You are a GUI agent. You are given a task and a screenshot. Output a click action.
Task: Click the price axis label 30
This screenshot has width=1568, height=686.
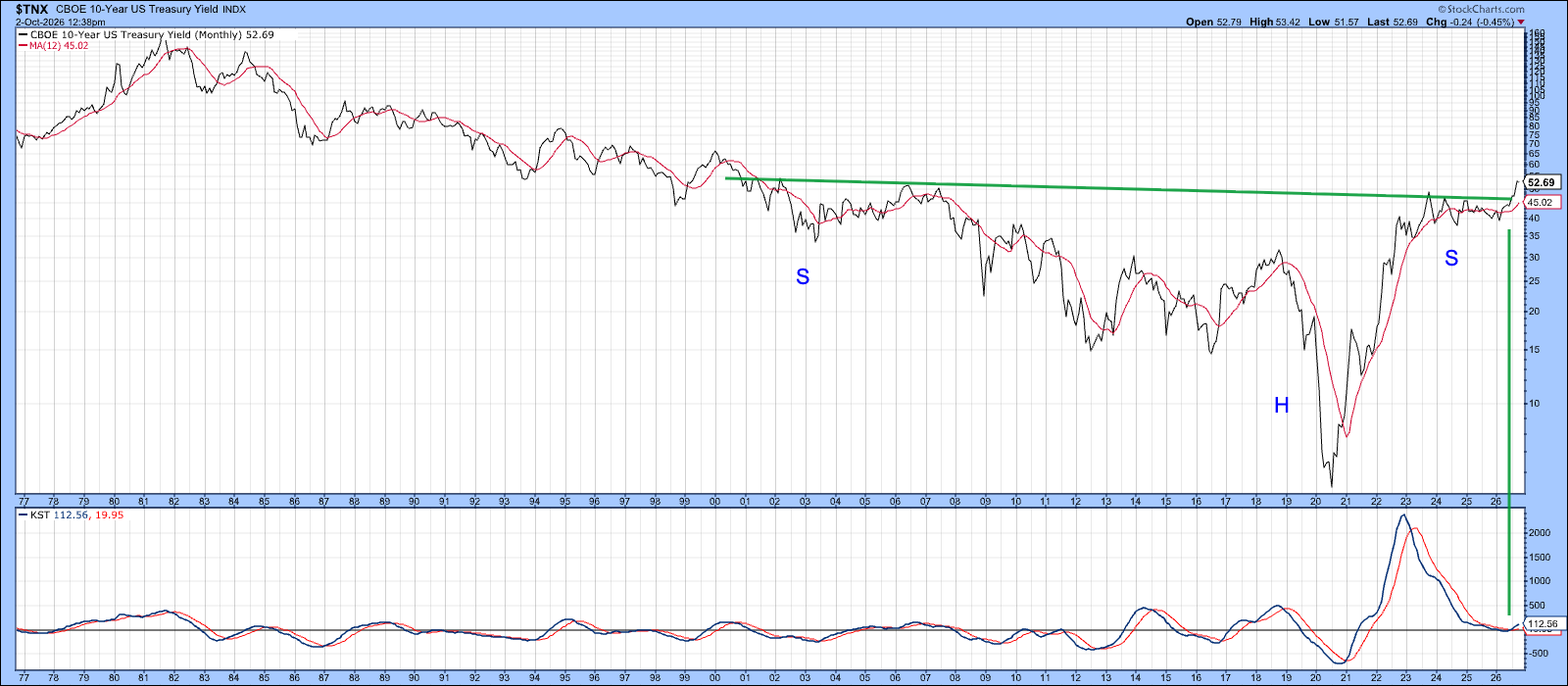tap(1534, 258)
